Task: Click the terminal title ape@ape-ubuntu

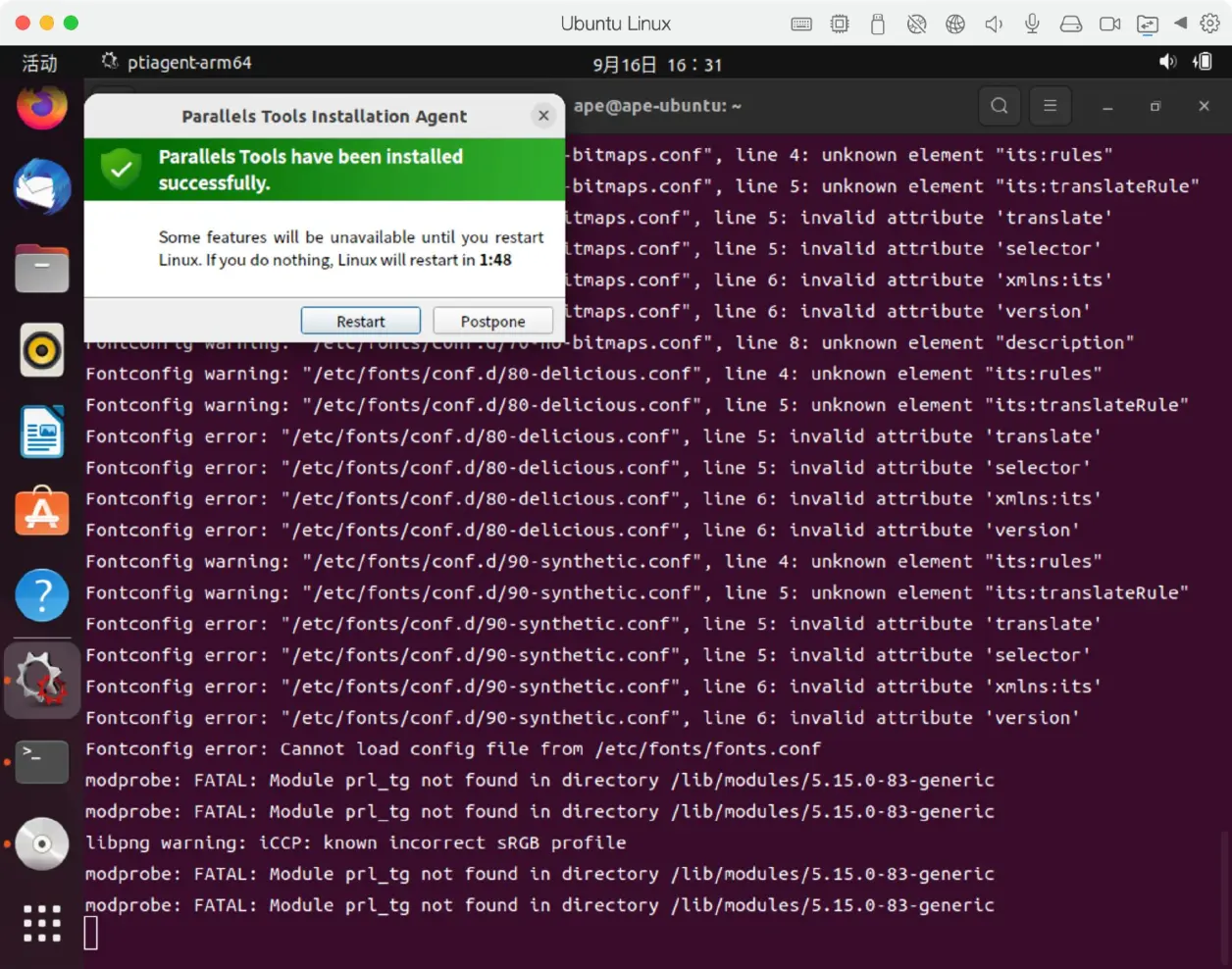Action: 657,106
